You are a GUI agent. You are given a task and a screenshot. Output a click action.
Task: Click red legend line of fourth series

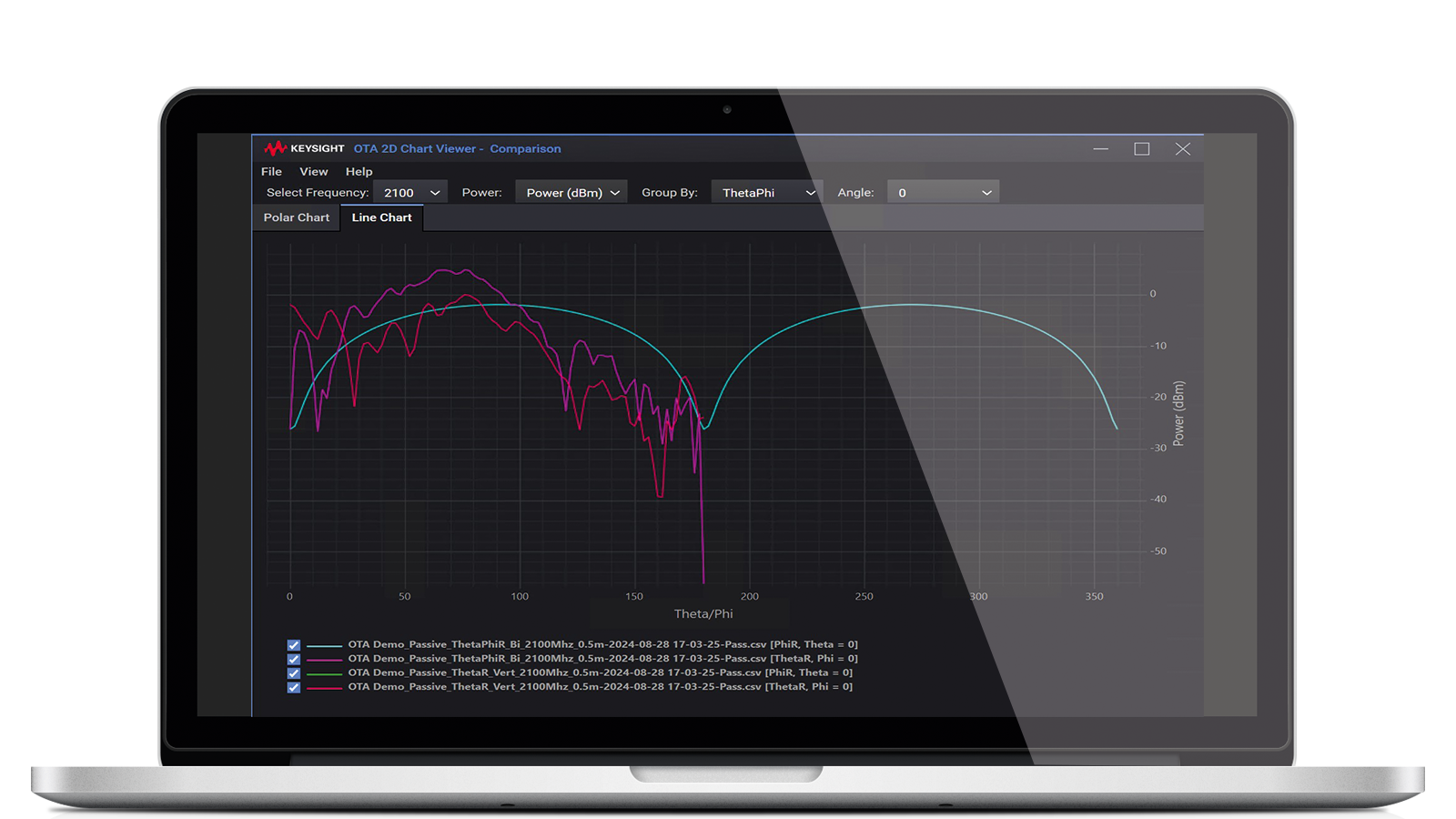324,688
